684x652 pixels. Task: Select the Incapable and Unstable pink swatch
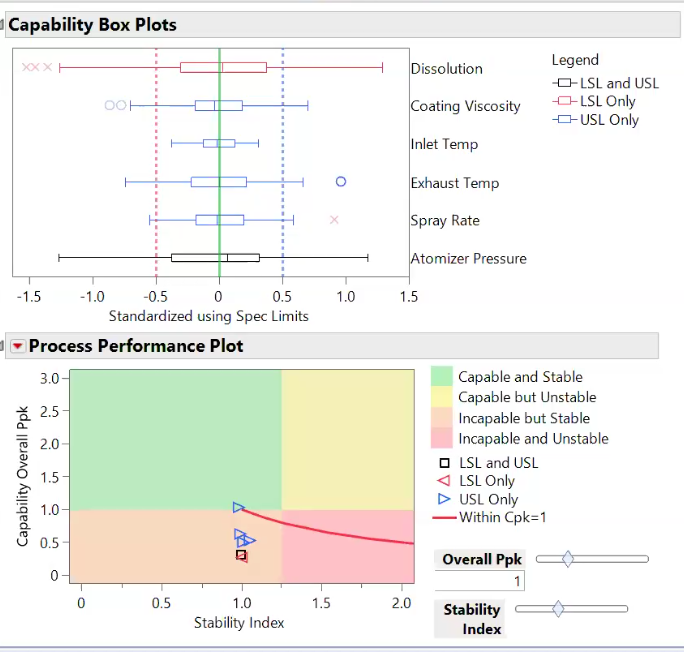tap(441, 438)
